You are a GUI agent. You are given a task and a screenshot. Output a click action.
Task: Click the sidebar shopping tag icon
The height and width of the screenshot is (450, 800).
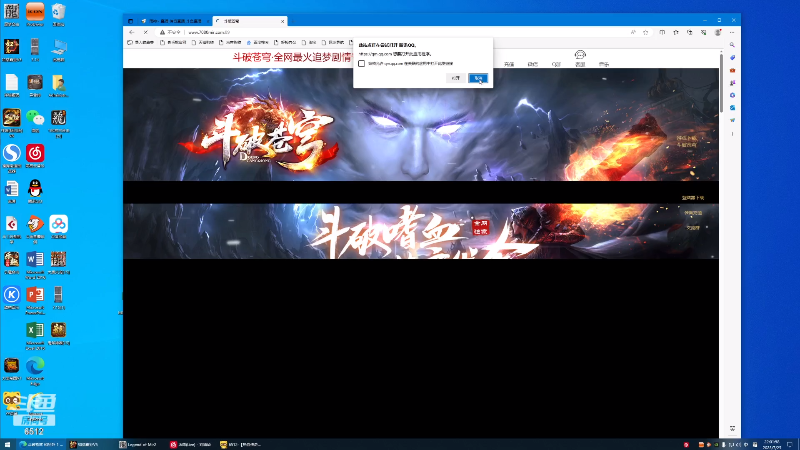pos(732,58)
